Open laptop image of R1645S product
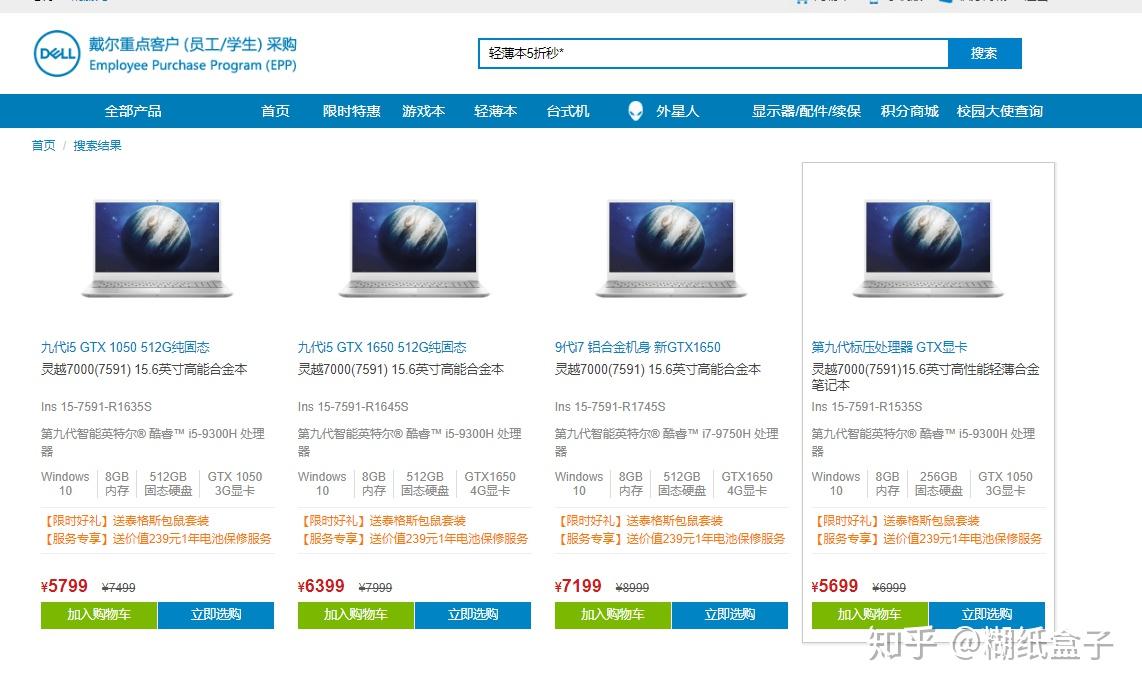The image size is (1142, 690). [414, 248]
